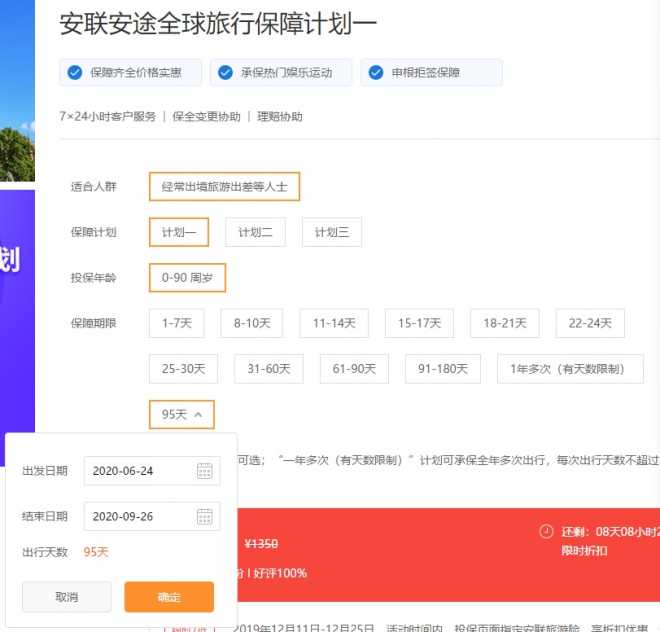
Task: Select the 0-90 周岁 age range
Action: [x=187, y=277]
